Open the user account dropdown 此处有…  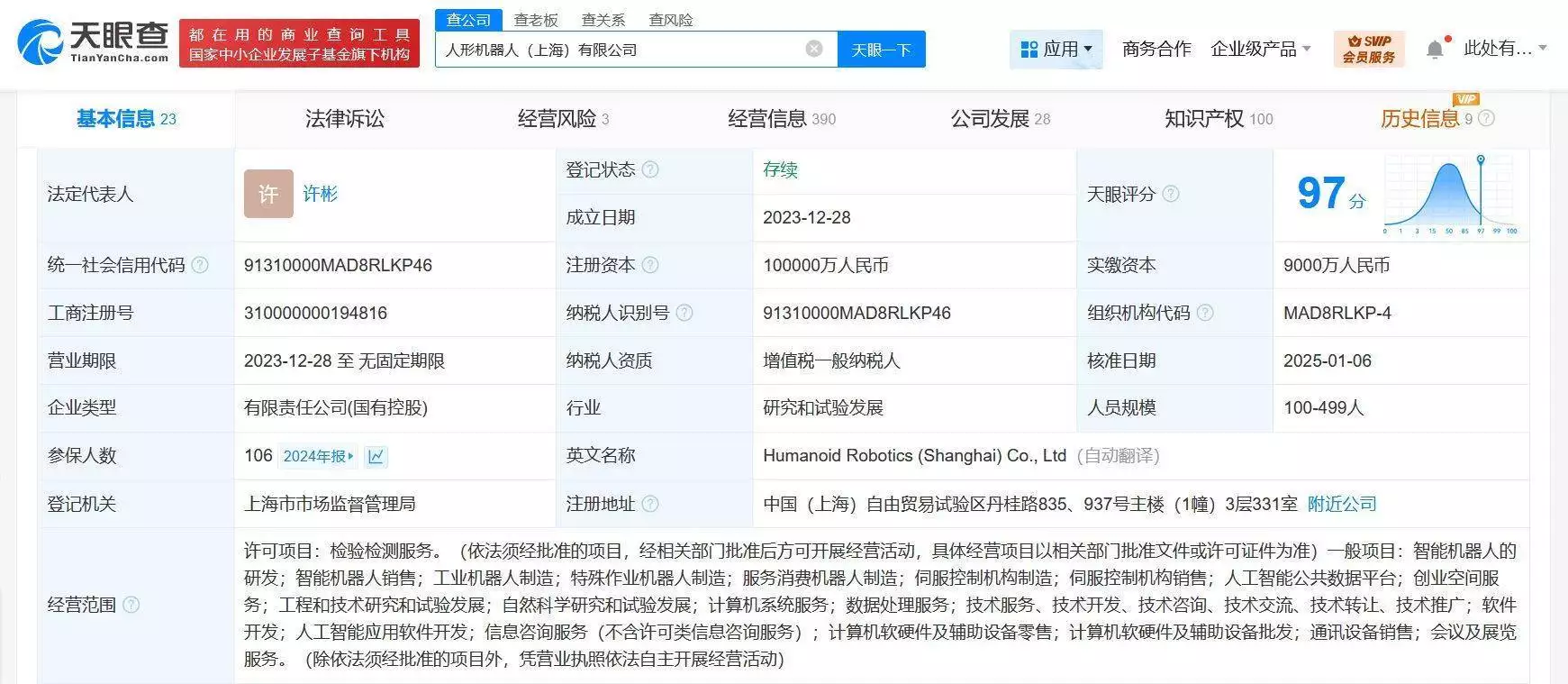pyautogui.click(x=1505, y=49)
